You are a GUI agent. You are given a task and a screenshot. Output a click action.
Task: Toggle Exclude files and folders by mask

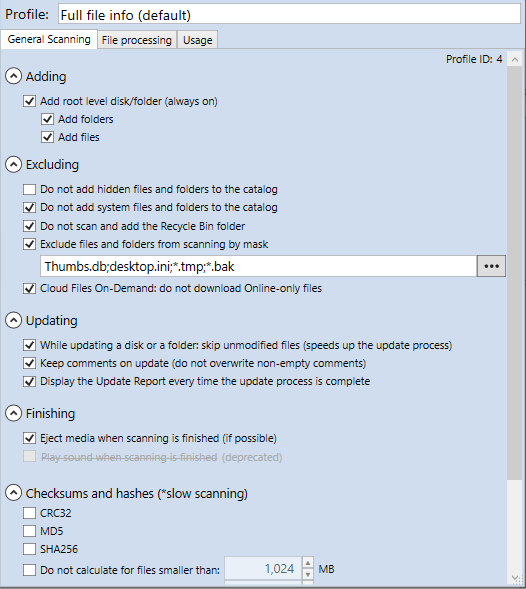(x=29, y=244)
